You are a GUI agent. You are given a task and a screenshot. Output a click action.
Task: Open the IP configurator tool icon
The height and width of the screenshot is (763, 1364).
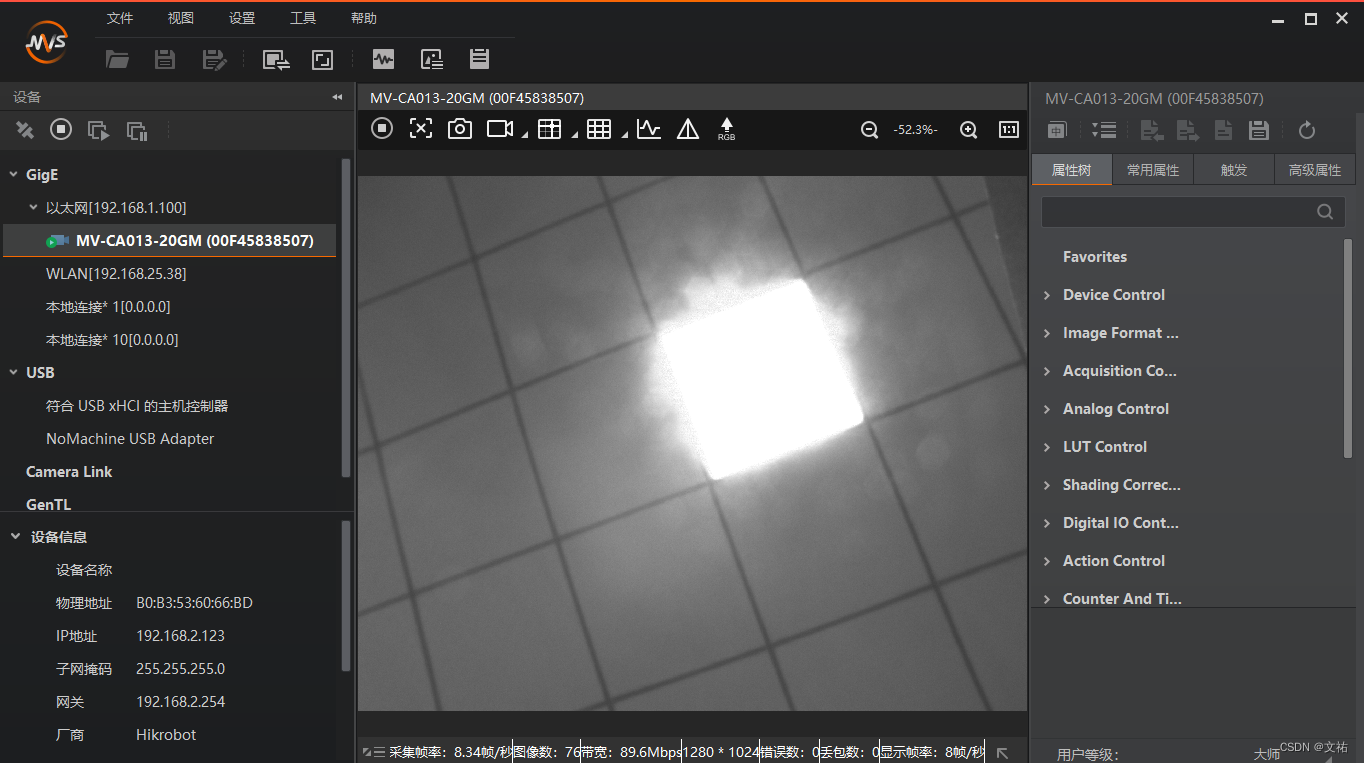point(276,60)
